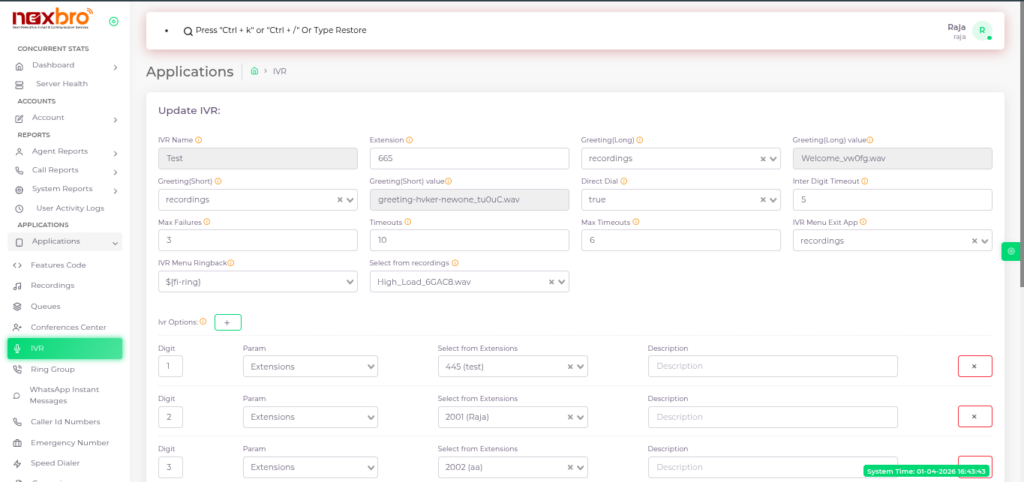Click info icon next to Max Failures
1024x482 pixels.
coord(207,222)
